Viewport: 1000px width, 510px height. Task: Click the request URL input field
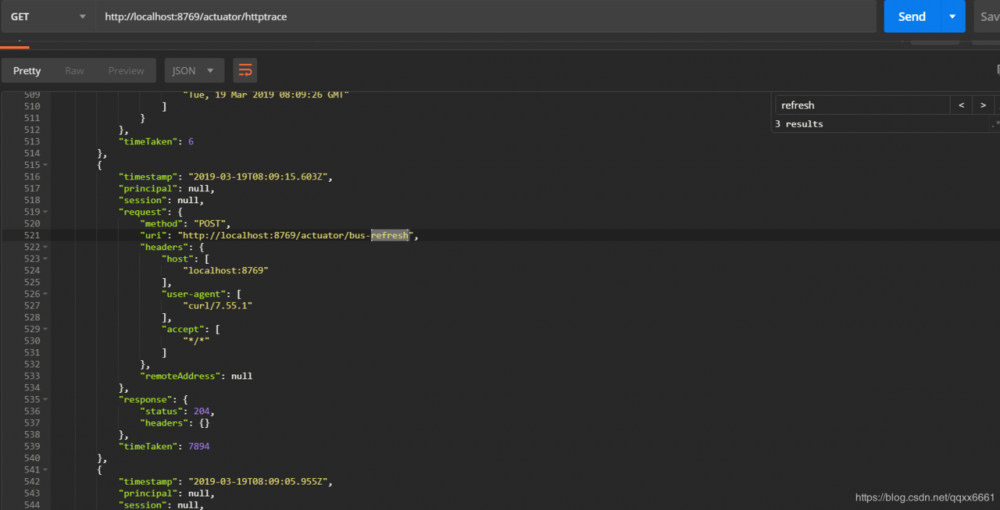[480, 17]
